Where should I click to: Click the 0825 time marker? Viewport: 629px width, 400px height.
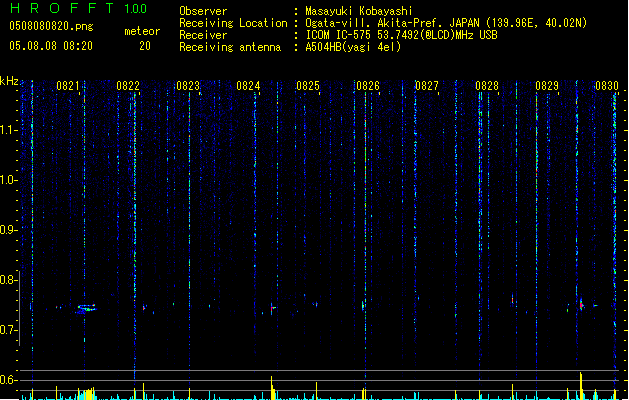tap(308, 86)
